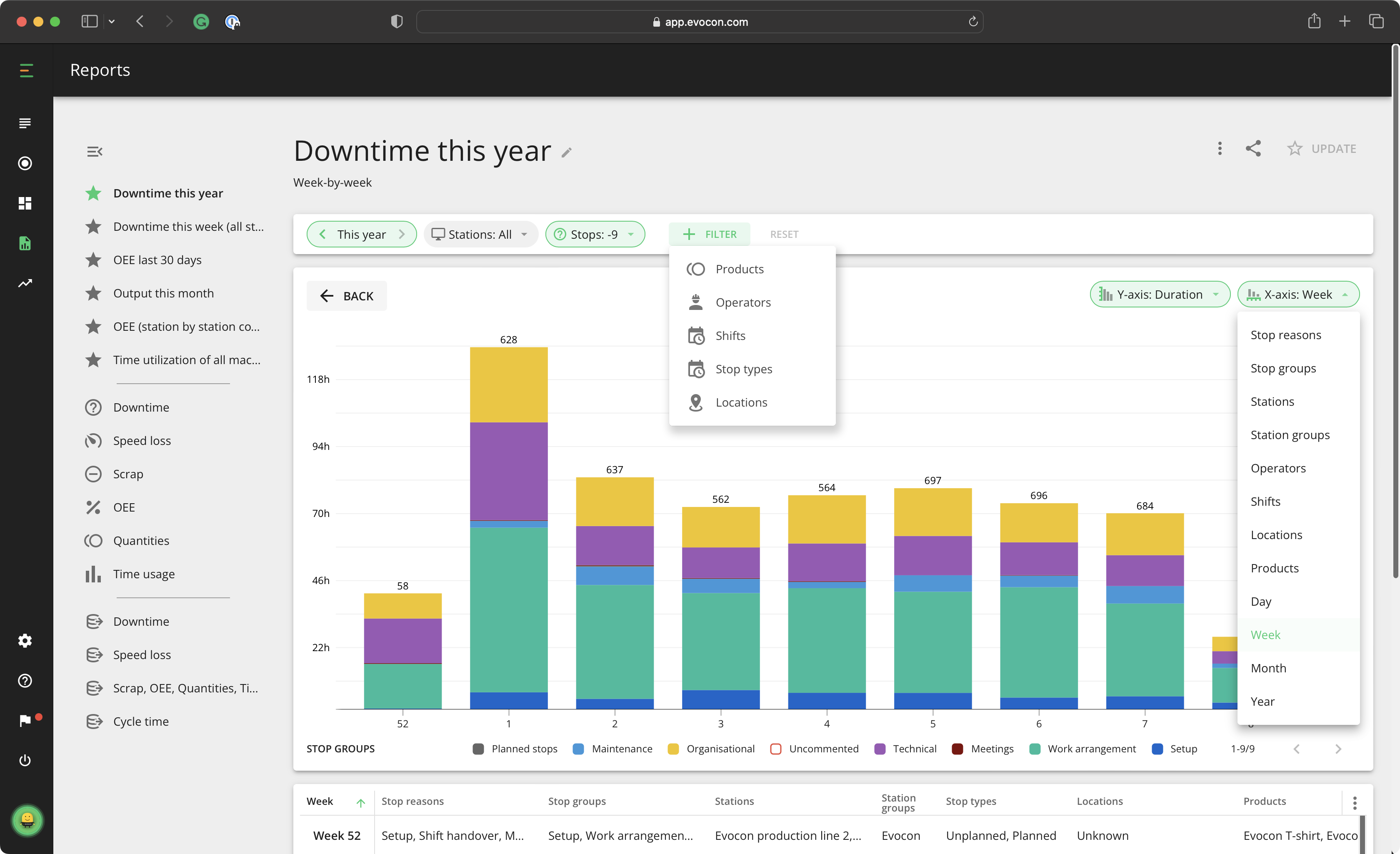Open the dashboard grid icon in sidebar
The width and height of the screenshot is (1400, 854).
coord(25,203)
